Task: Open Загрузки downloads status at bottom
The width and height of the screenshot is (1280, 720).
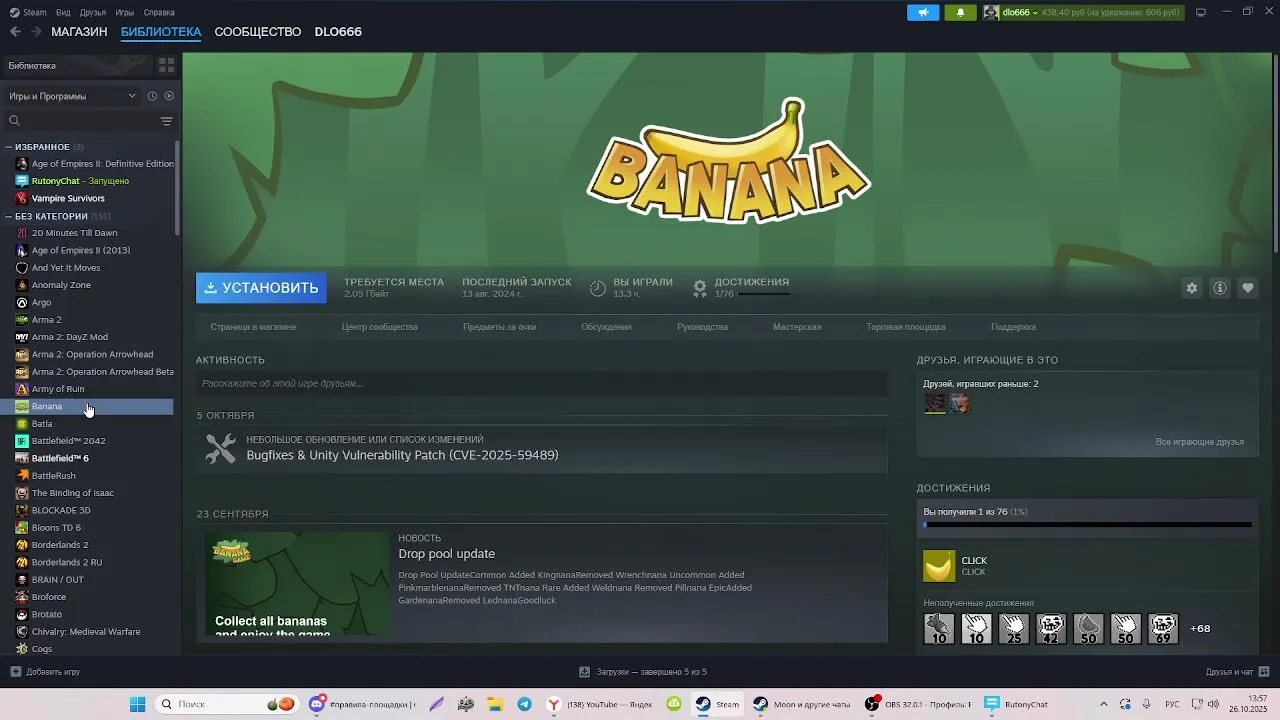Action: coord(643,672)
